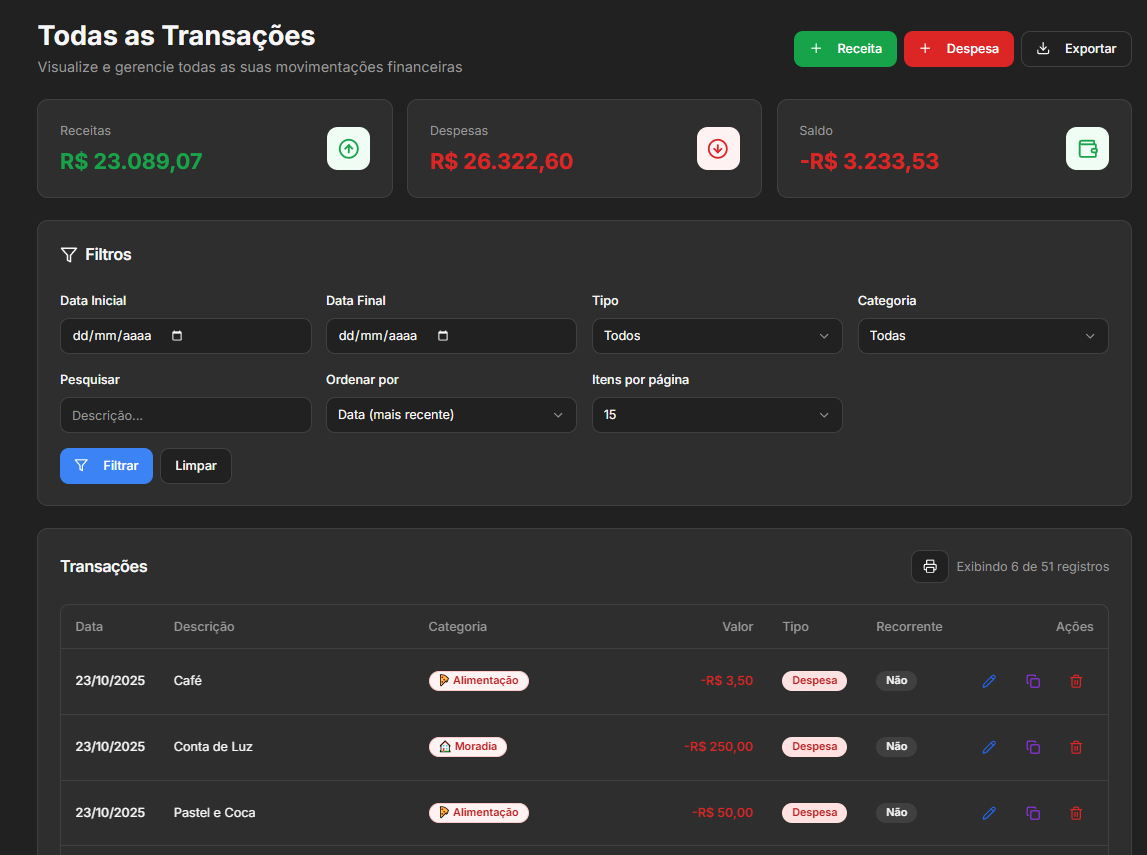
Task: Open the Tipo dropdown
Action: [x=716, y=336]
